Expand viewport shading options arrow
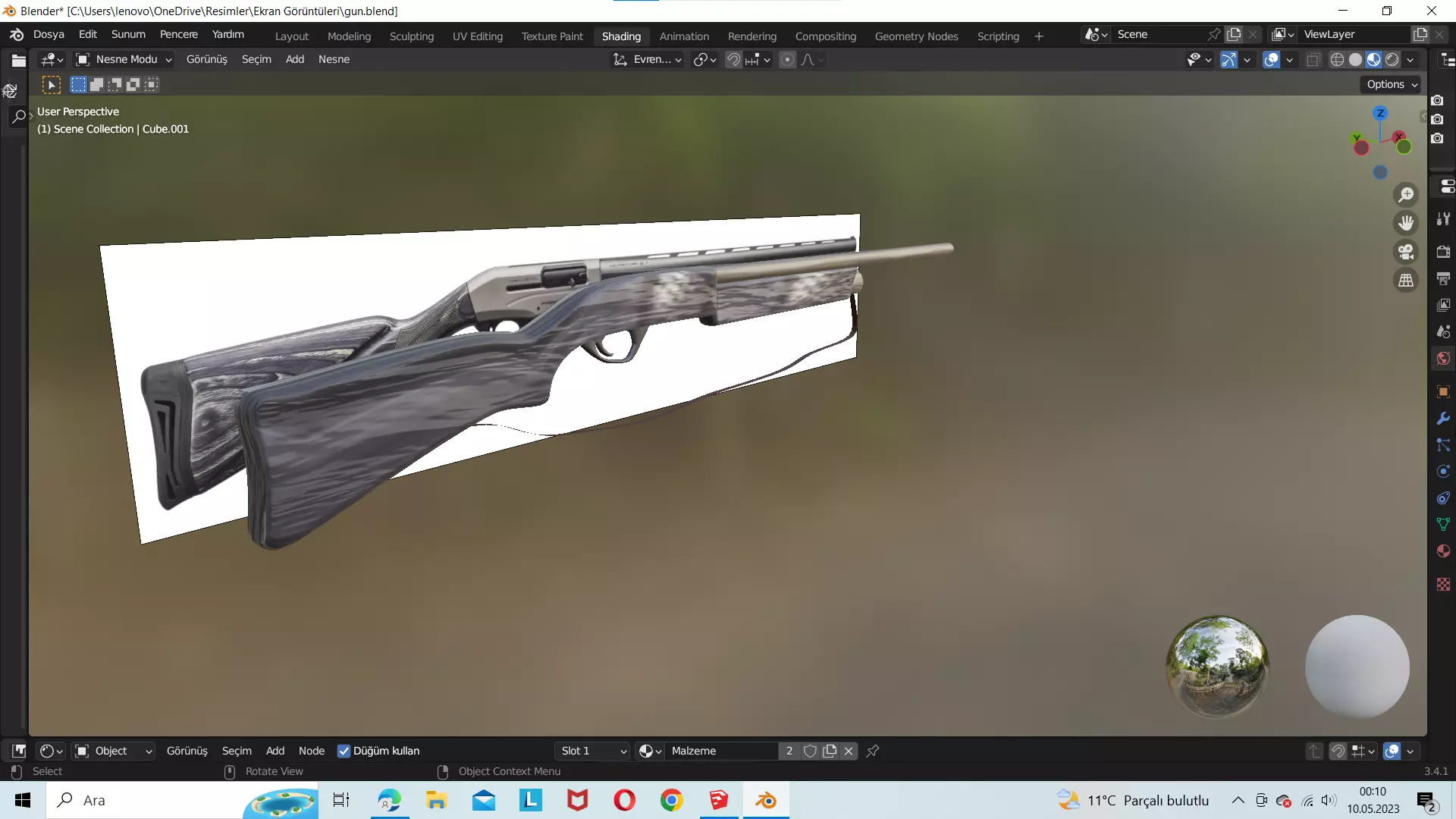Image resolution: width=1456 pixels, height=819 pixels. click(x=1410, y=60)
